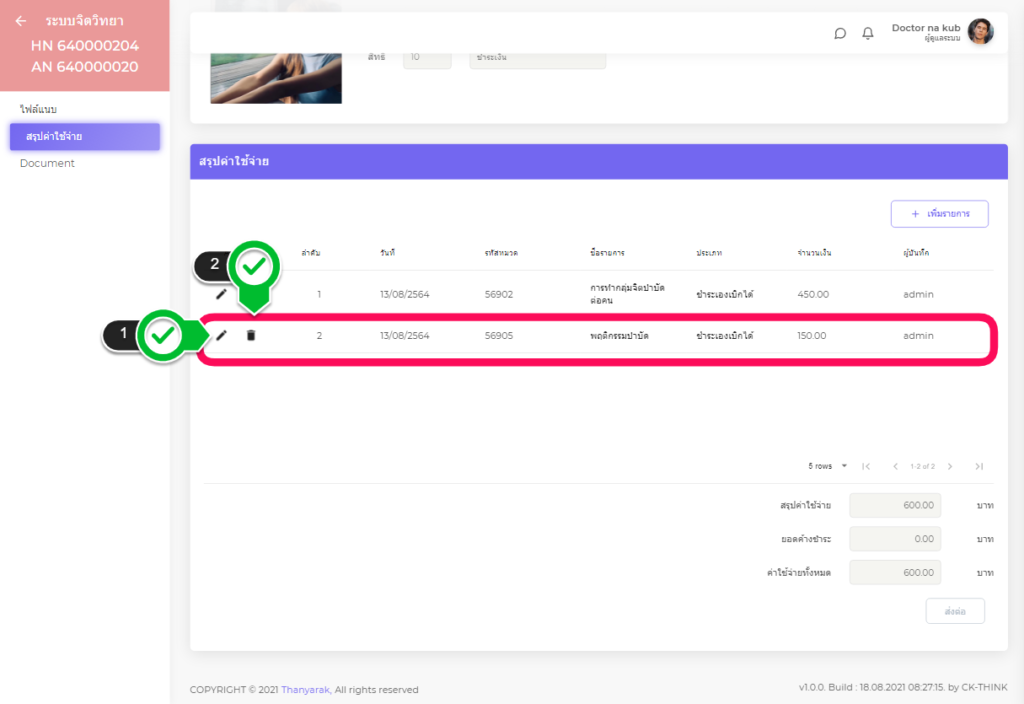
Task: Open the chat messages icon
Action: point(840,33)
